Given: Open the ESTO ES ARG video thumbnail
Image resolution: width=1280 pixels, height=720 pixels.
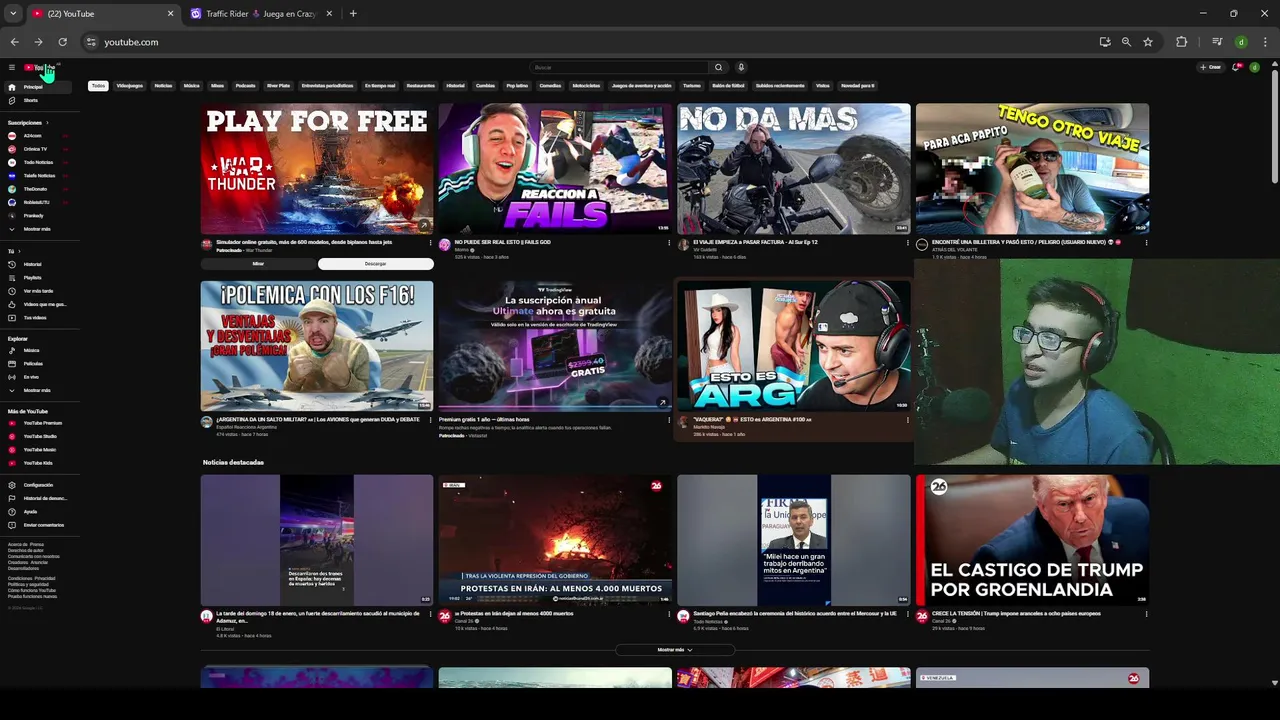Looking at the screenshot, I should point(794,346).
